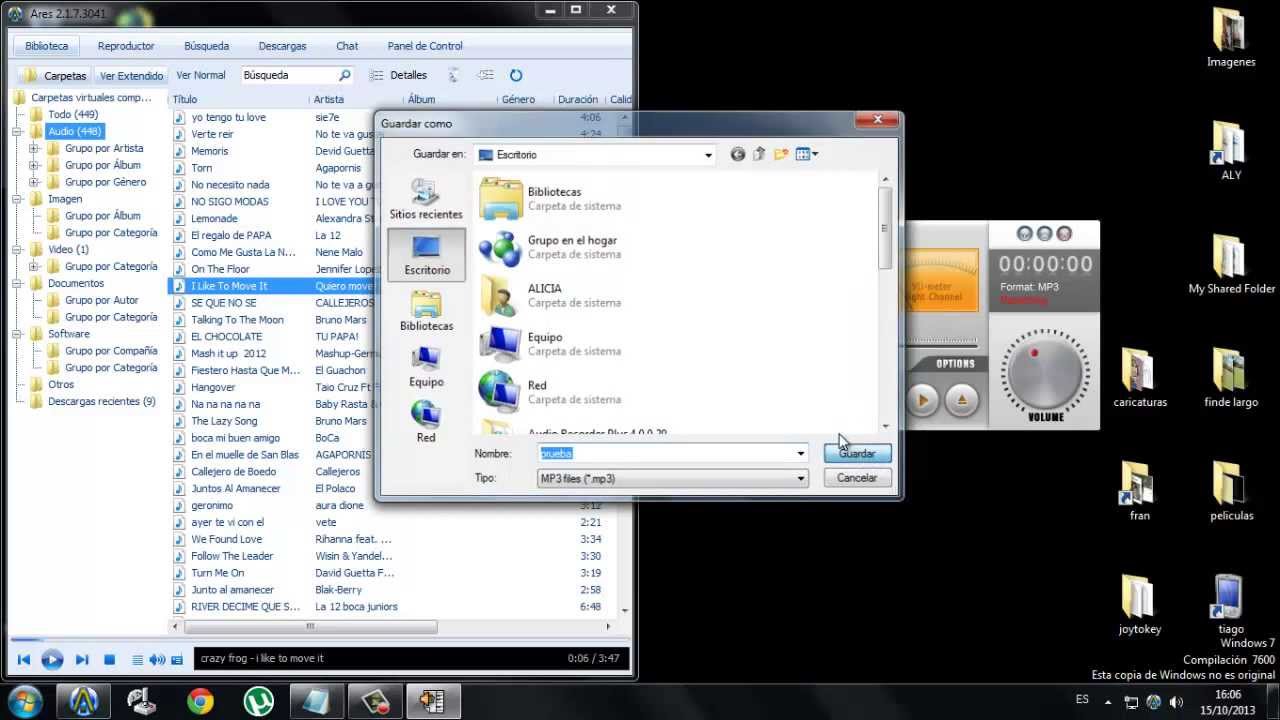Collapse Documentos tree node

(18, 283)
